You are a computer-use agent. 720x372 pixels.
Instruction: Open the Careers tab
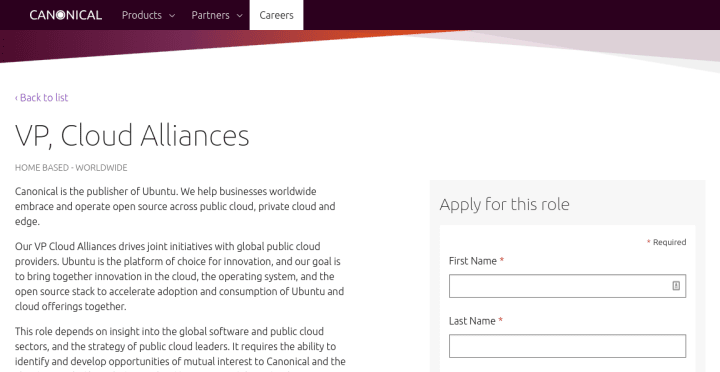pyautogui.click(x=276, y=15)
